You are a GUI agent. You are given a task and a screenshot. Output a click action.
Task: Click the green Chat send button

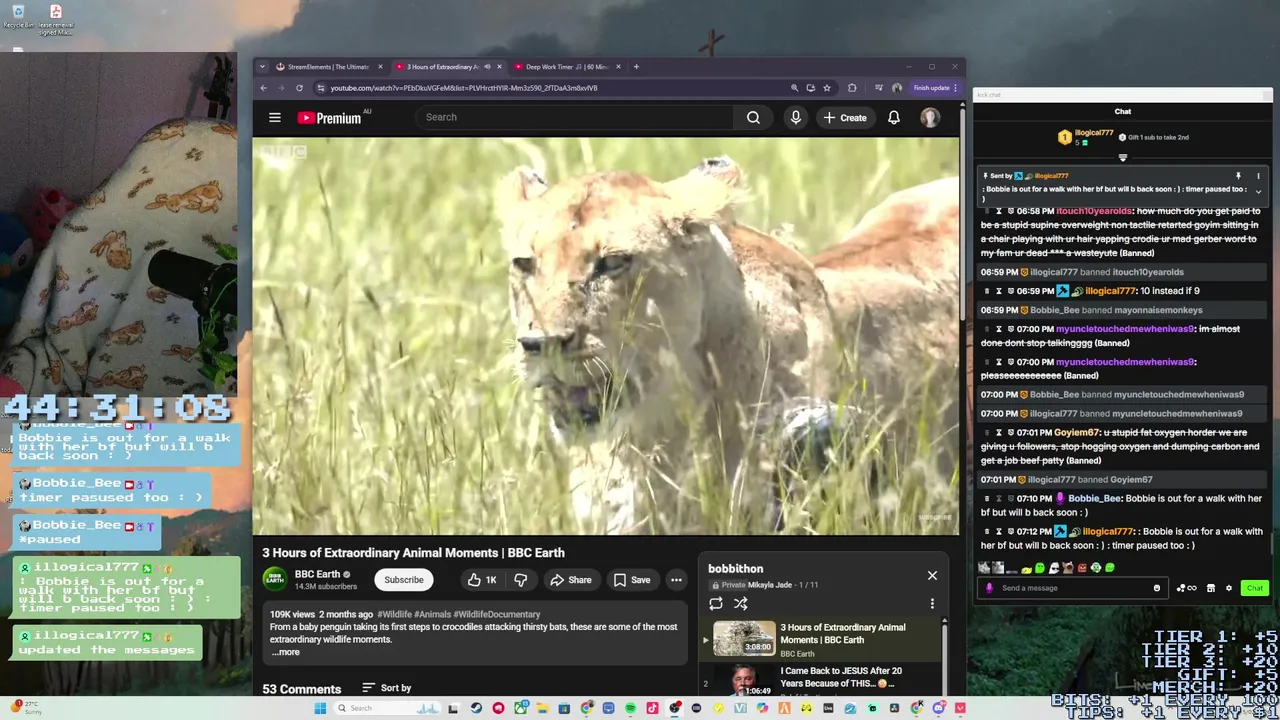click(1254, 588)
